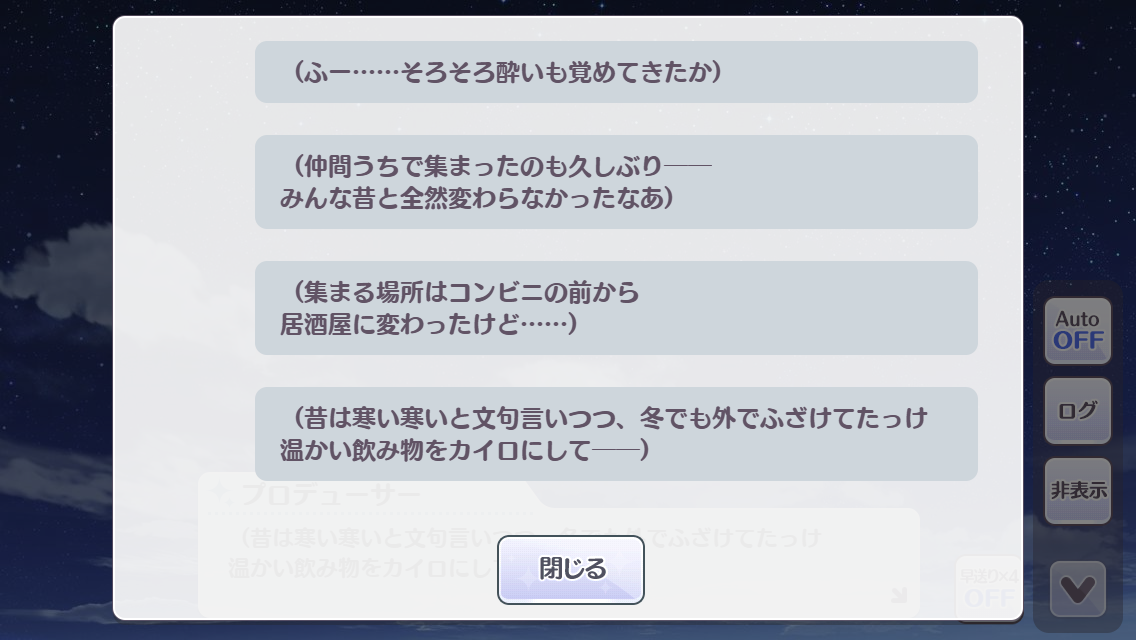1136x640 pixels.
Task: Select the log entry starting 昔は寒い寒い
Action: (x=616, y=434)
